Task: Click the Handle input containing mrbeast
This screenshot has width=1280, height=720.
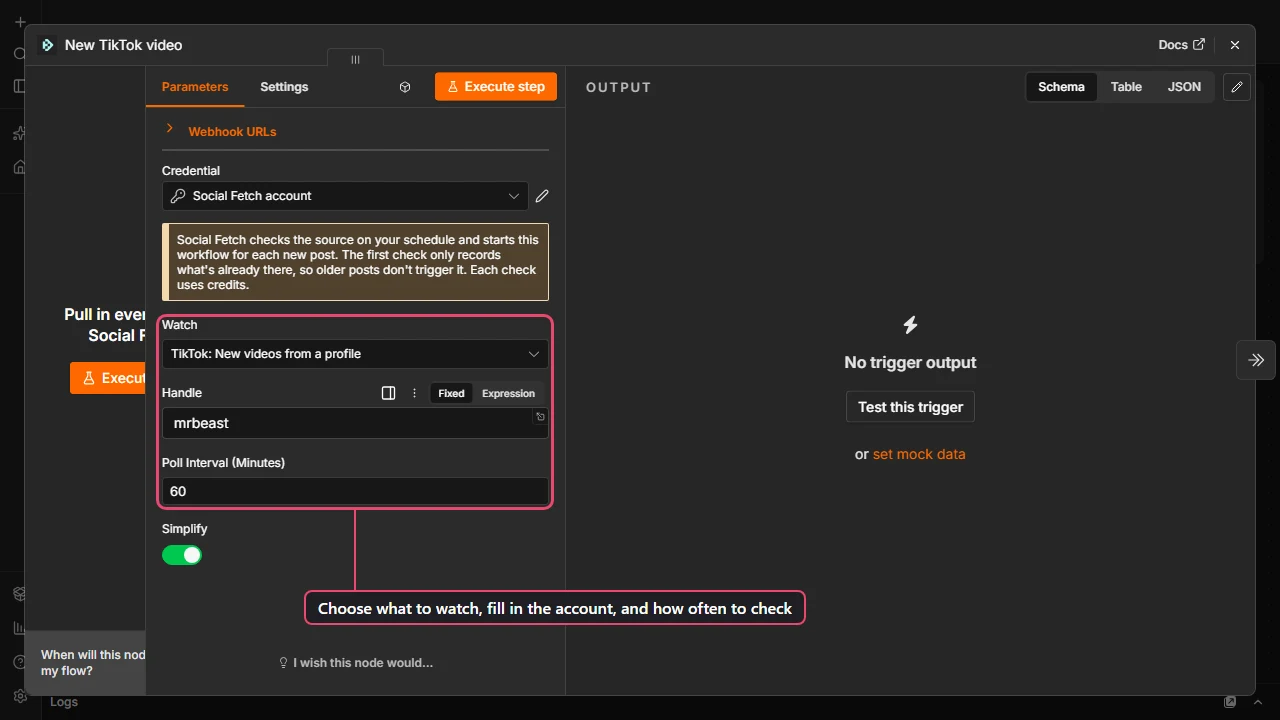Action: pyautogui.click(x=355, y=423)
